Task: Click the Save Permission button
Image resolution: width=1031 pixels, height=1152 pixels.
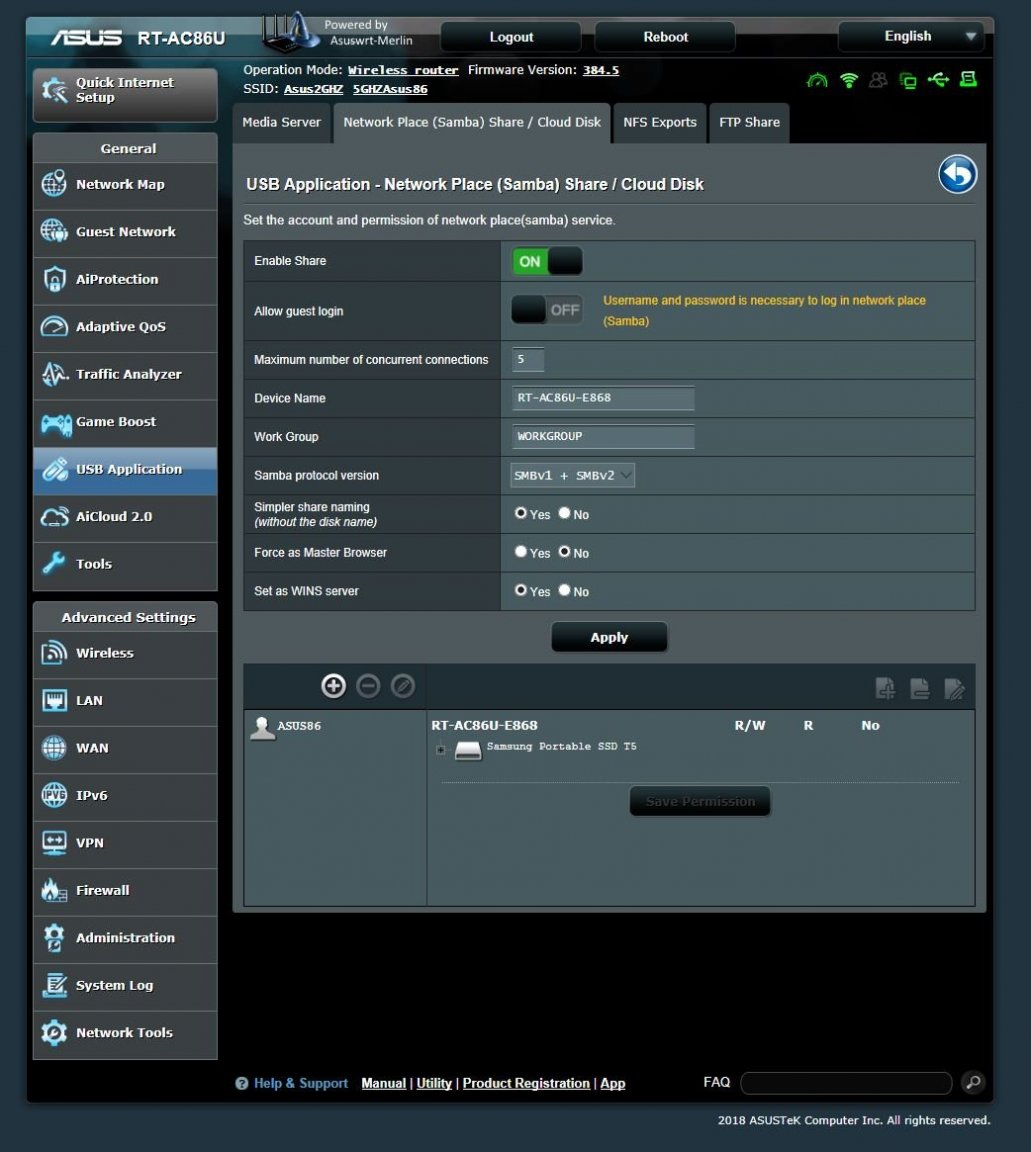Action: click(x=700, y=802)
